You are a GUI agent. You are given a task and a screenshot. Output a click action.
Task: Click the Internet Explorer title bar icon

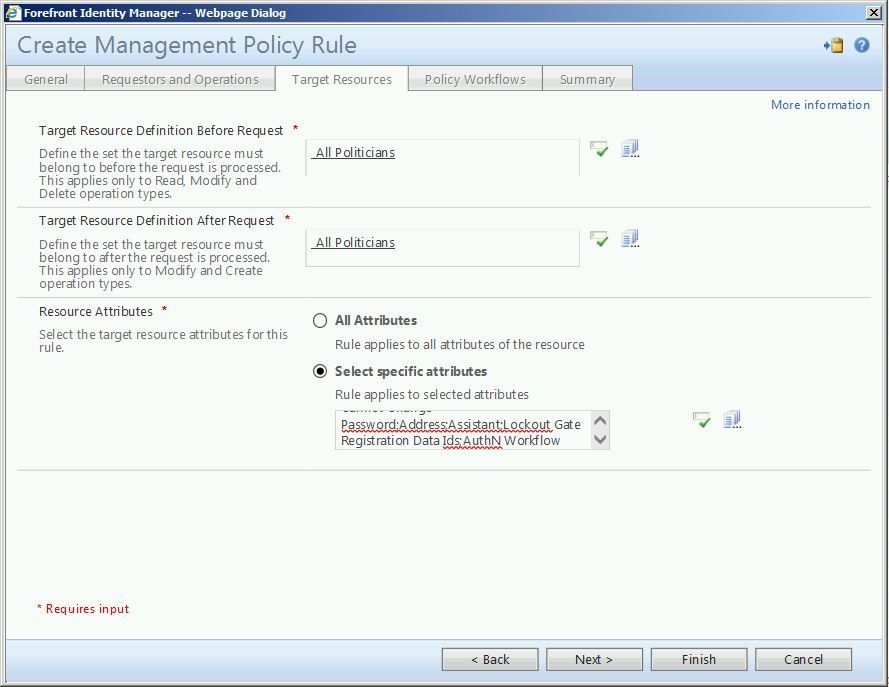pos(13,12)
